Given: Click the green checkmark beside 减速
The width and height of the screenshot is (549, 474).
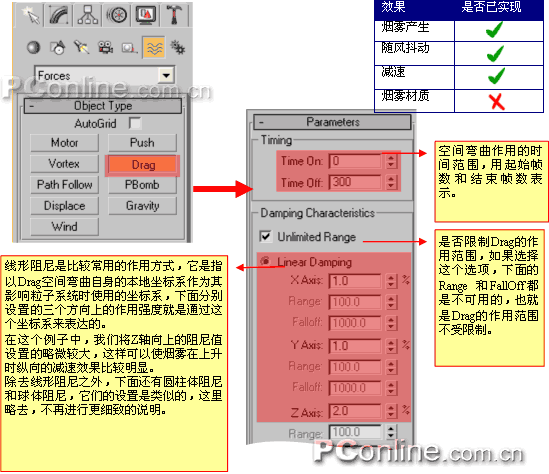Looking at the screenshot, I should point(496,76).
